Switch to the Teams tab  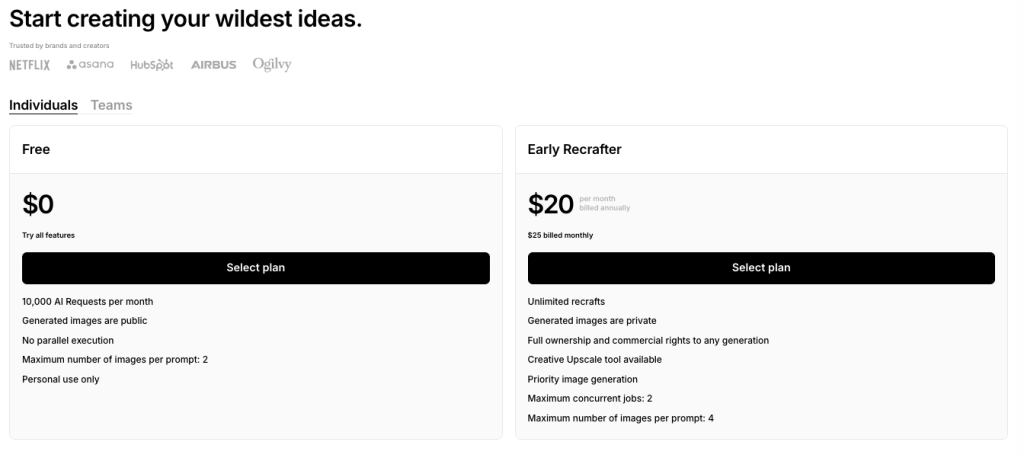(x=111, y=105)
